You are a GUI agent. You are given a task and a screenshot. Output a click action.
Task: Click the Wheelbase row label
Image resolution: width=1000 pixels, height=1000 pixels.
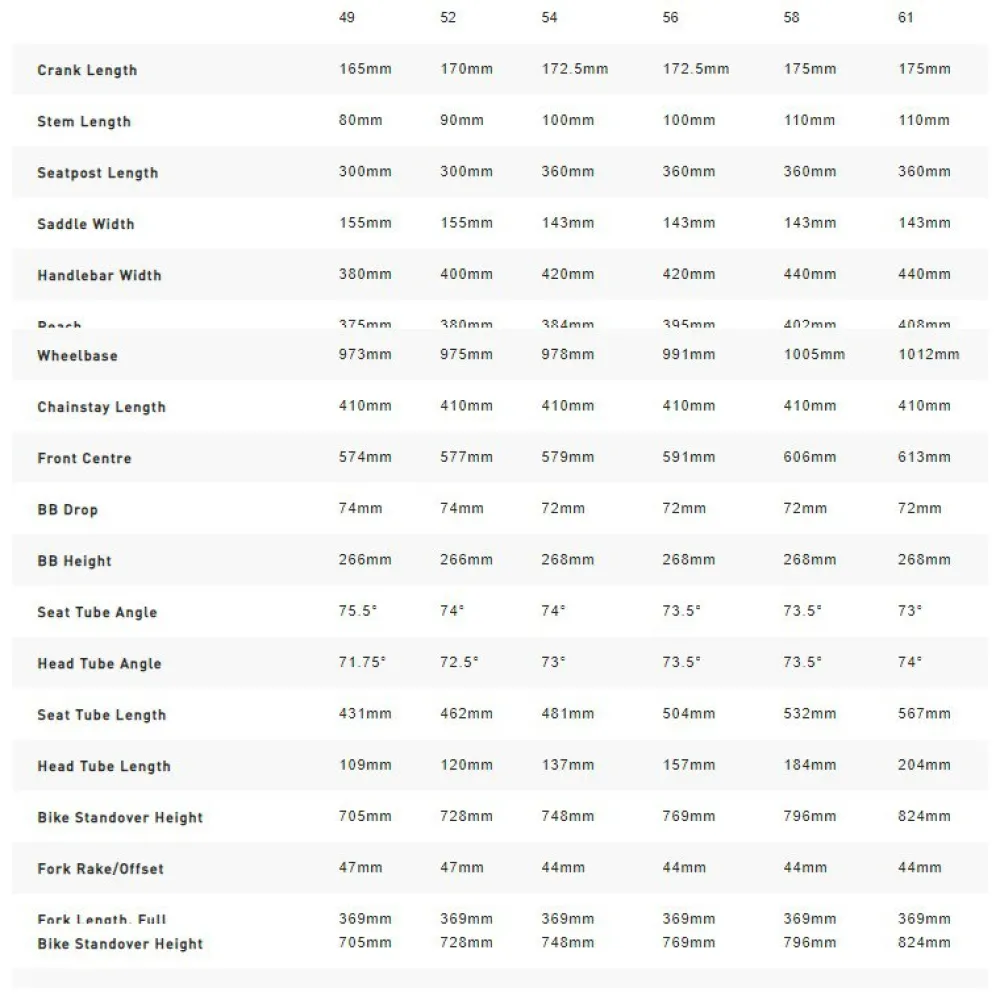77,356
